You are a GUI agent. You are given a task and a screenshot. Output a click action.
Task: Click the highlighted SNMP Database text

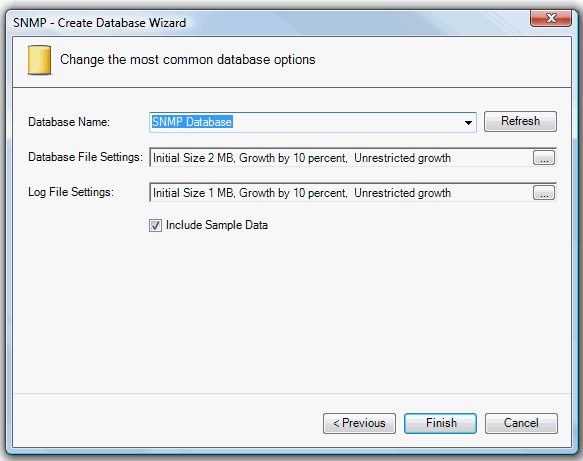[192, 122]
